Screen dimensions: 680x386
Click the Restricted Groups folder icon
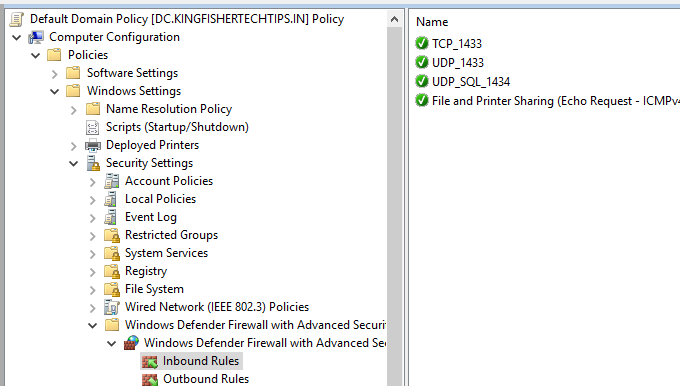112,236
